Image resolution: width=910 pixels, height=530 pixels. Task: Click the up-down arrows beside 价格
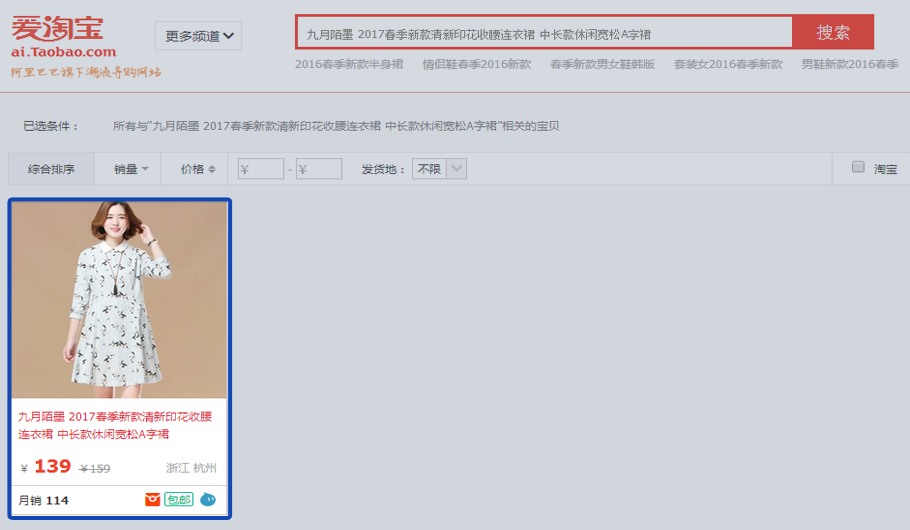(212, 169)
